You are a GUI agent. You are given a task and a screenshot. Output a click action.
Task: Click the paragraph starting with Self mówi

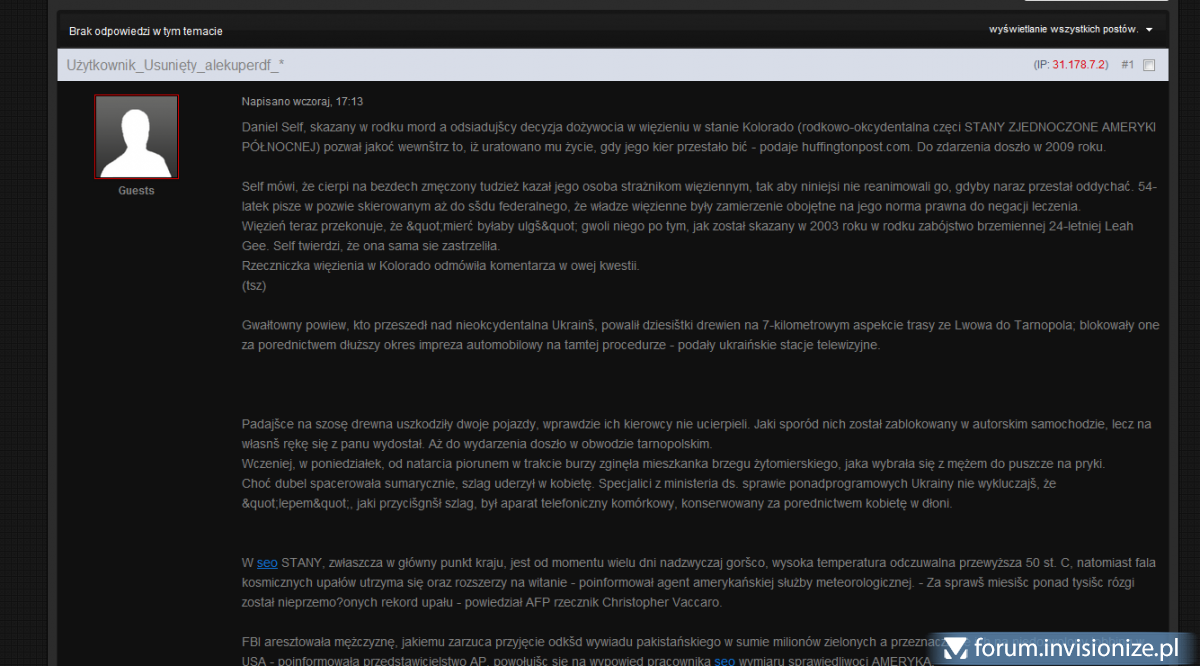(x=698, y=196)
